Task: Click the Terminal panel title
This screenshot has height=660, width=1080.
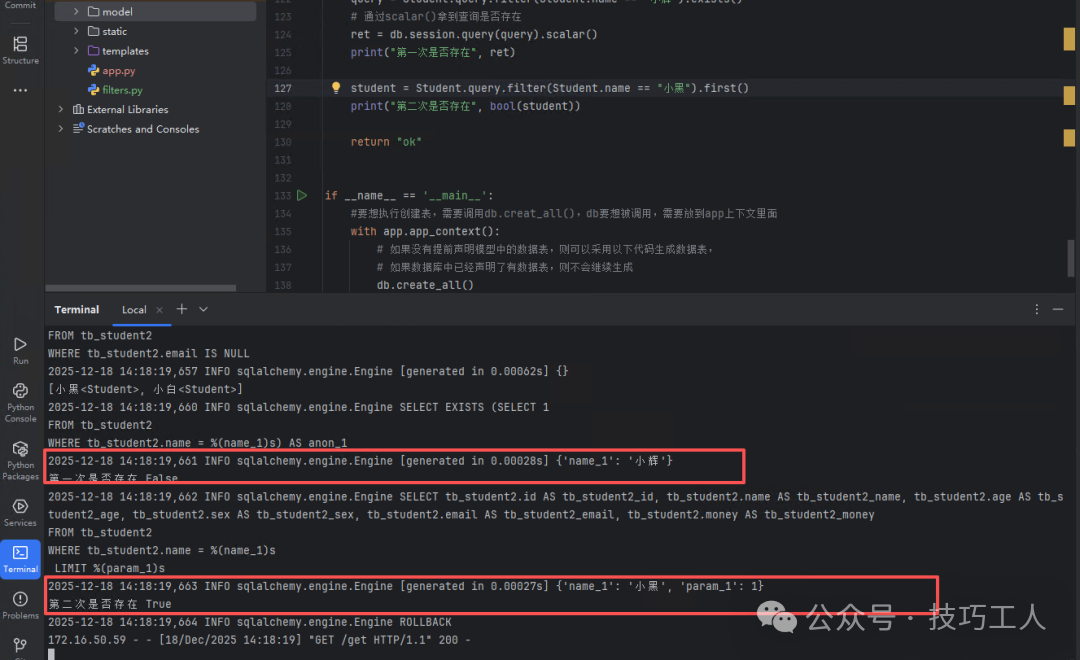Action: 76,310
